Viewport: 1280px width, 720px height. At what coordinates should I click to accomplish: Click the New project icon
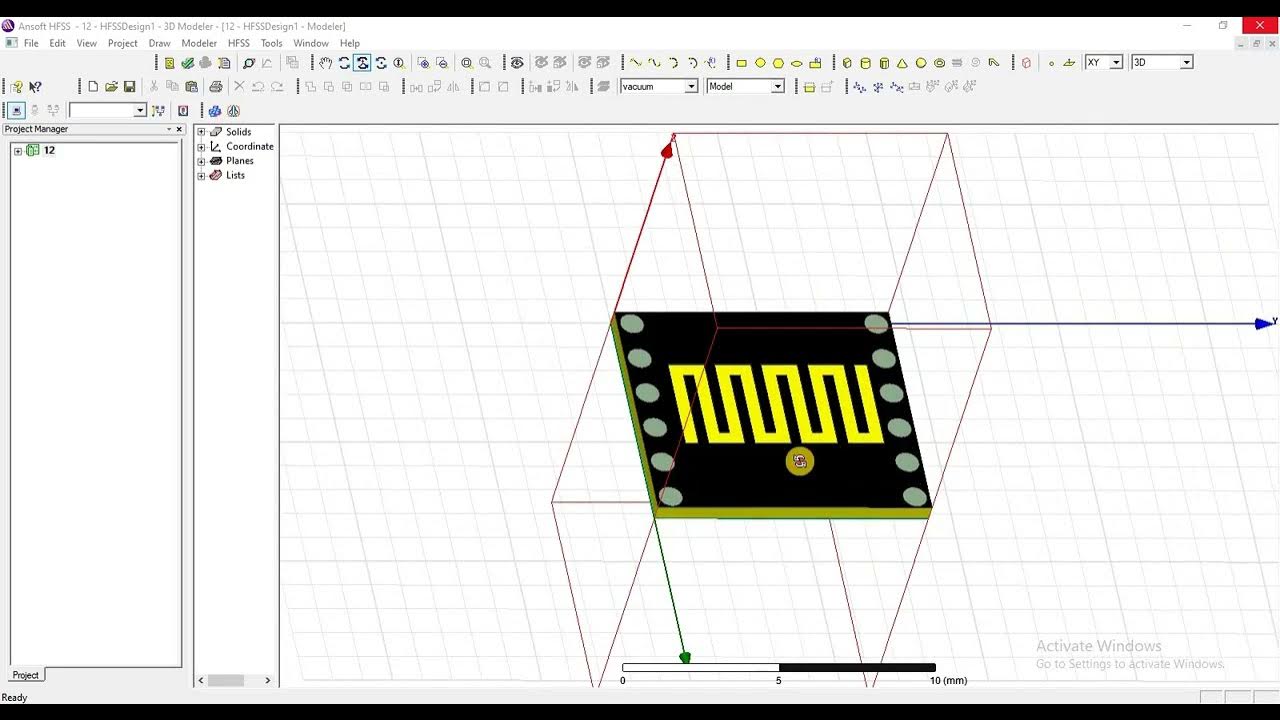click(x=93, y=87)
